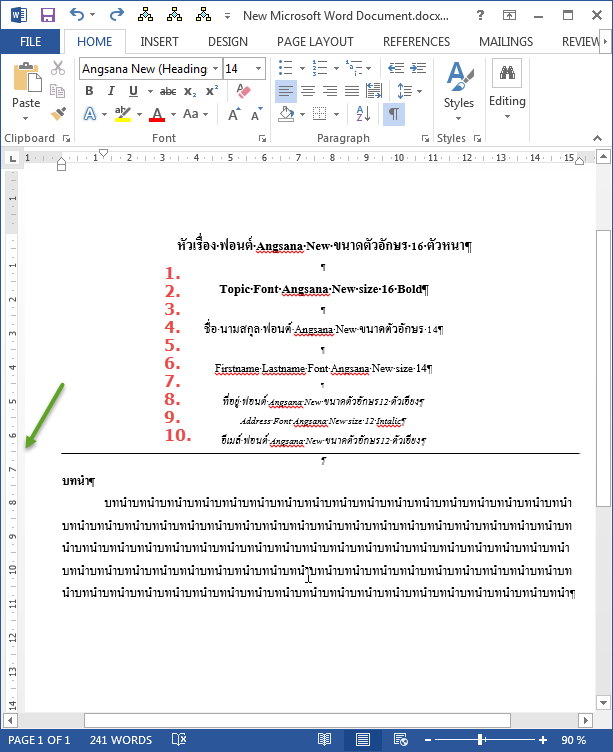Click the 90 % zoom level
This screenshot has height=752, width=613.
(573, 740)
